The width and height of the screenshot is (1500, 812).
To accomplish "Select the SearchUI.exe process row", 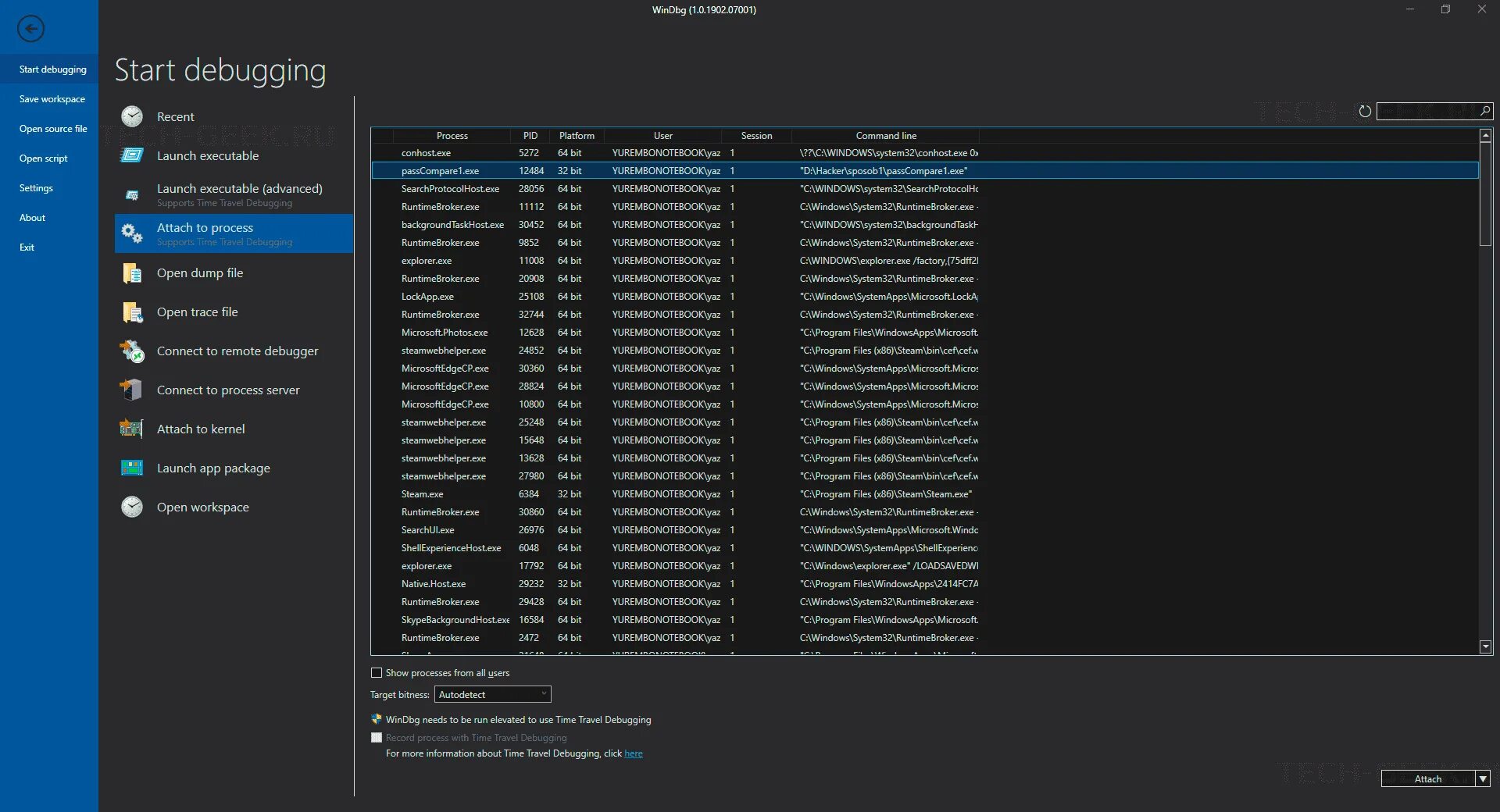I will click(x=925, y=530).
